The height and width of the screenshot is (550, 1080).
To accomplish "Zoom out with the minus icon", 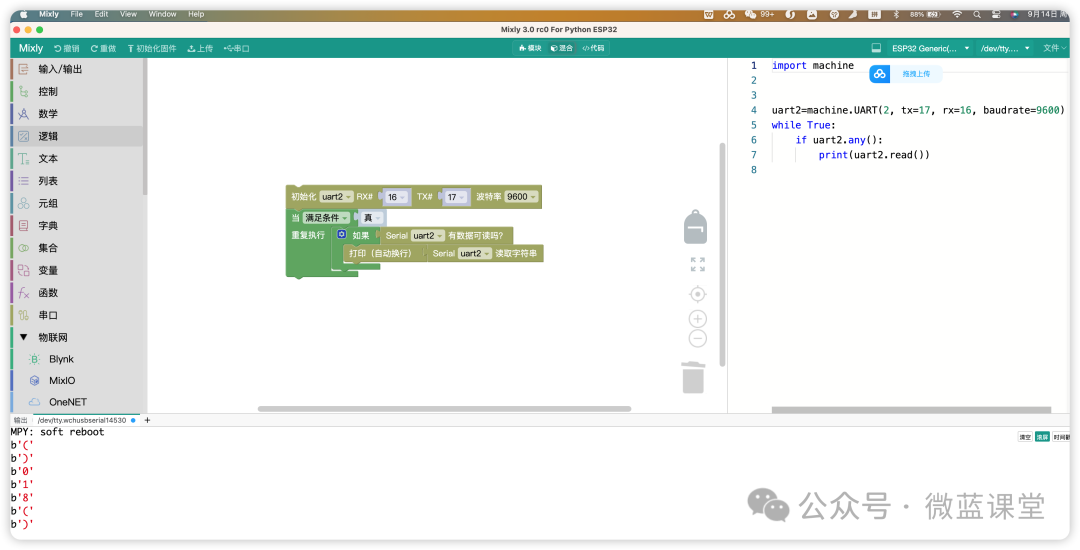I will 697,339.
